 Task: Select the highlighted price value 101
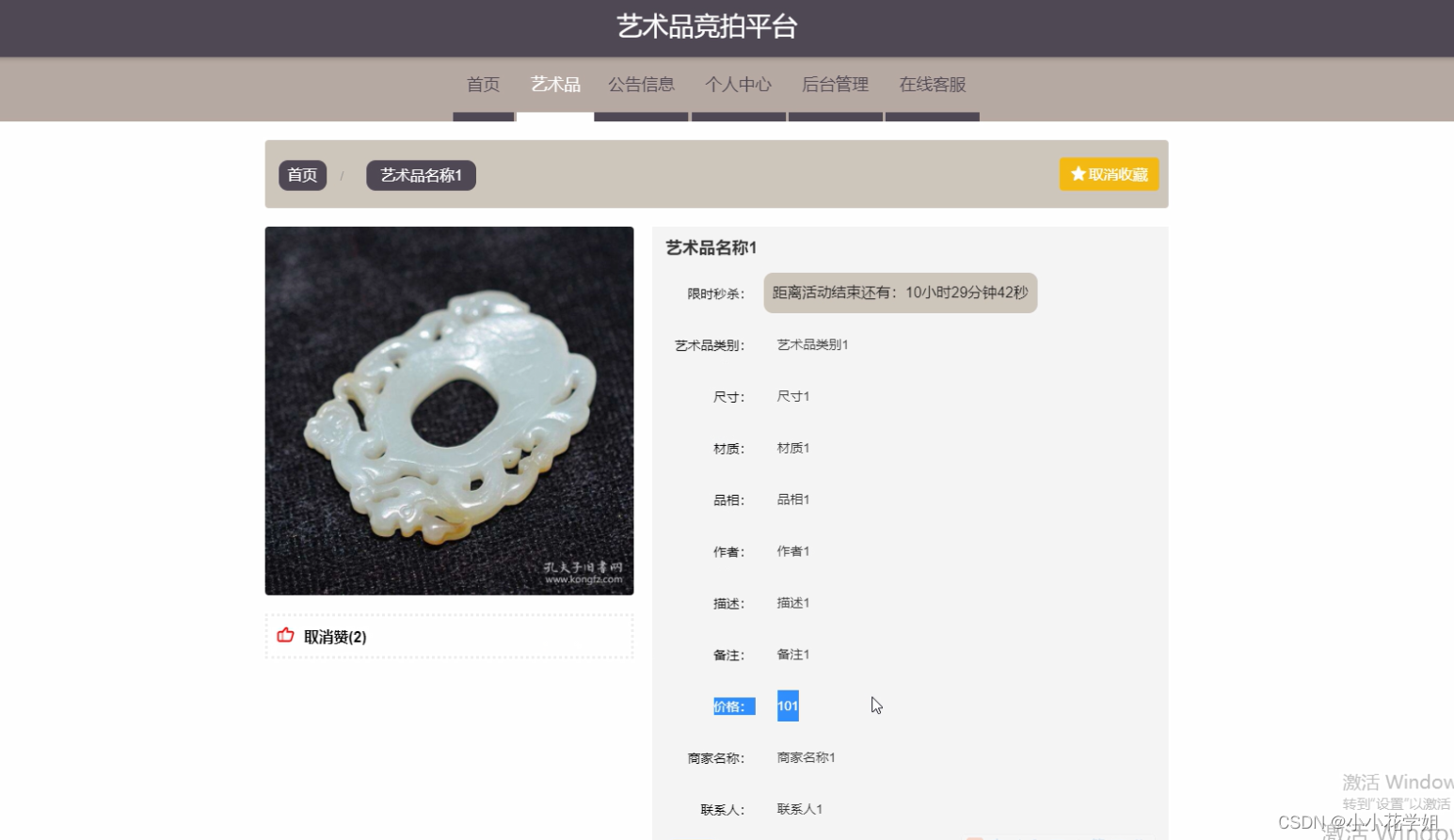788,705
